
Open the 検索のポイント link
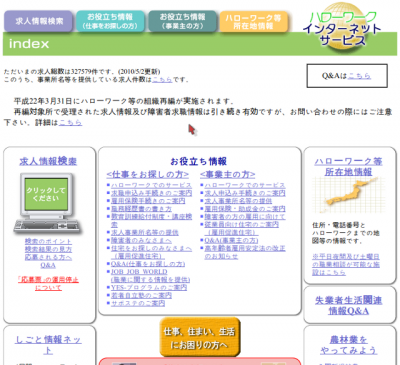[x=48, y=241]
